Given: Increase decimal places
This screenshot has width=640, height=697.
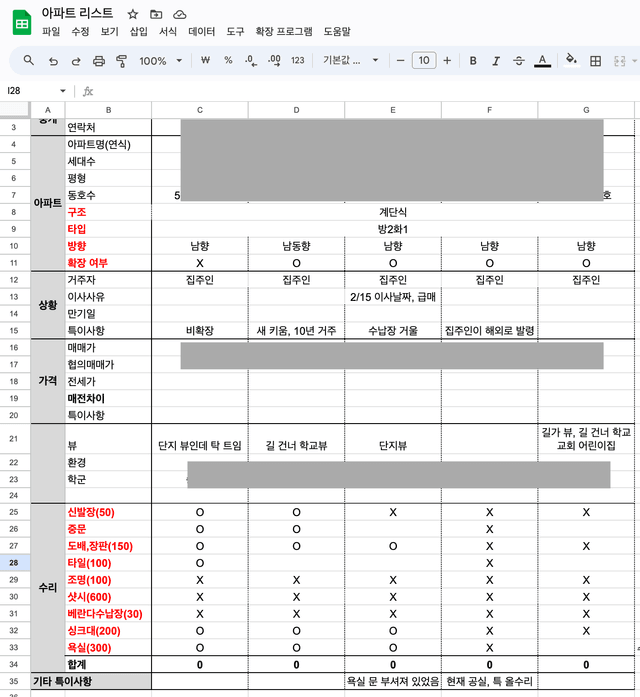Looking at the screenshot, I should click(274, 60).
